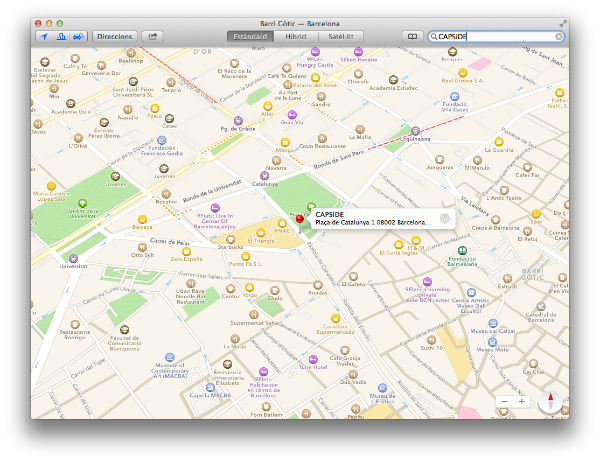600x462 pixels.
Task: Select the Museu del Calçat marker
Action: (493, 323)
